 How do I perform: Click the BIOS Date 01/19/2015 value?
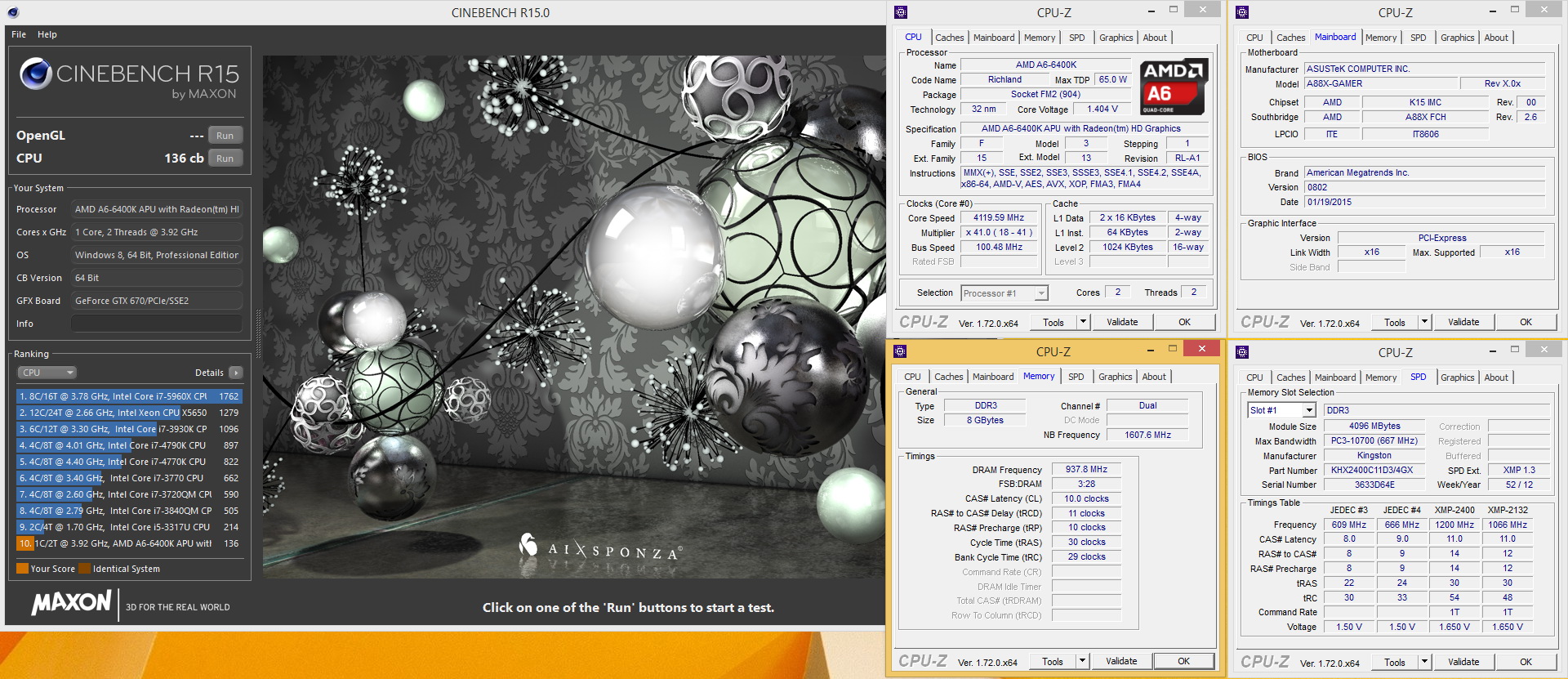pos(1424,202)
